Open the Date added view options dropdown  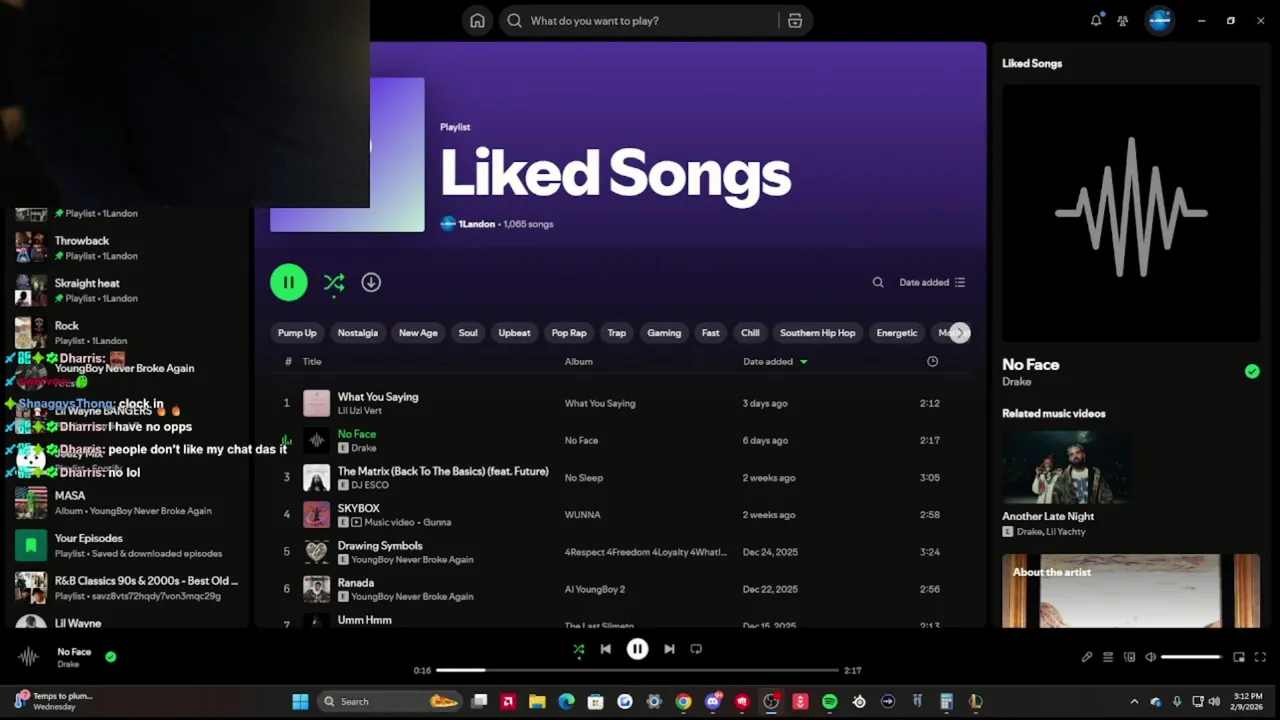[932, 283]
